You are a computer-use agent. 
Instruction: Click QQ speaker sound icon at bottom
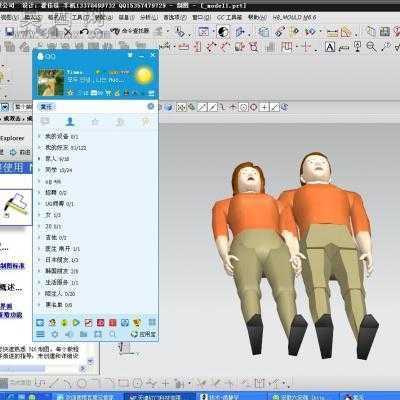[69, 334]
